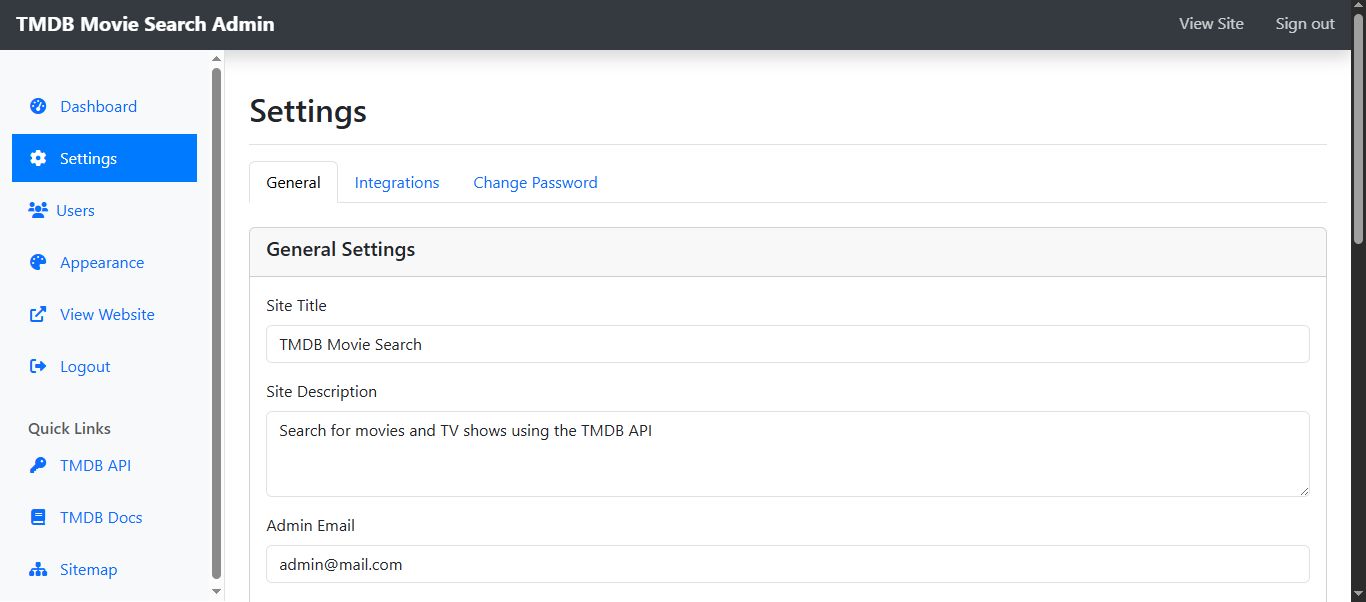Click the sidebar scroll down arrow
Screen dimensions: 1366x602
pyautogui.click(x=217, y=591)
